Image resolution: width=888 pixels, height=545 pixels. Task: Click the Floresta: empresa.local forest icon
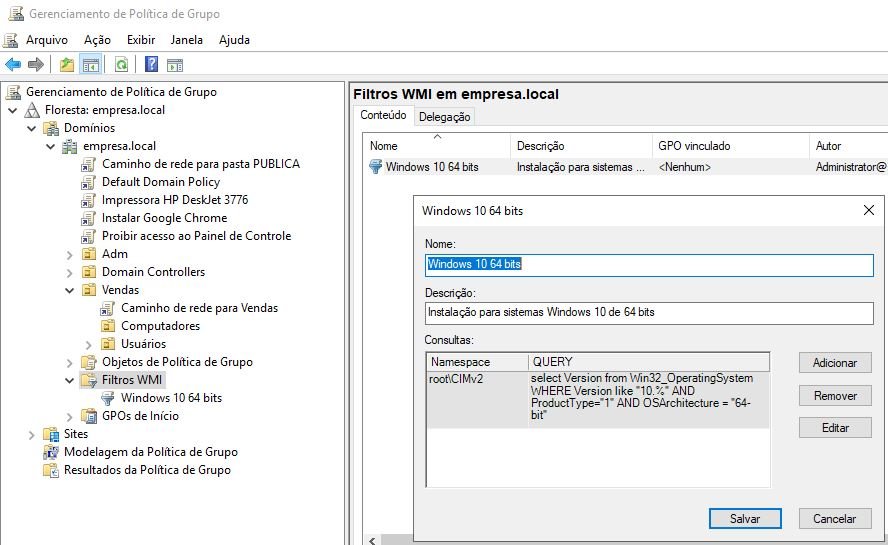(32, 110)
